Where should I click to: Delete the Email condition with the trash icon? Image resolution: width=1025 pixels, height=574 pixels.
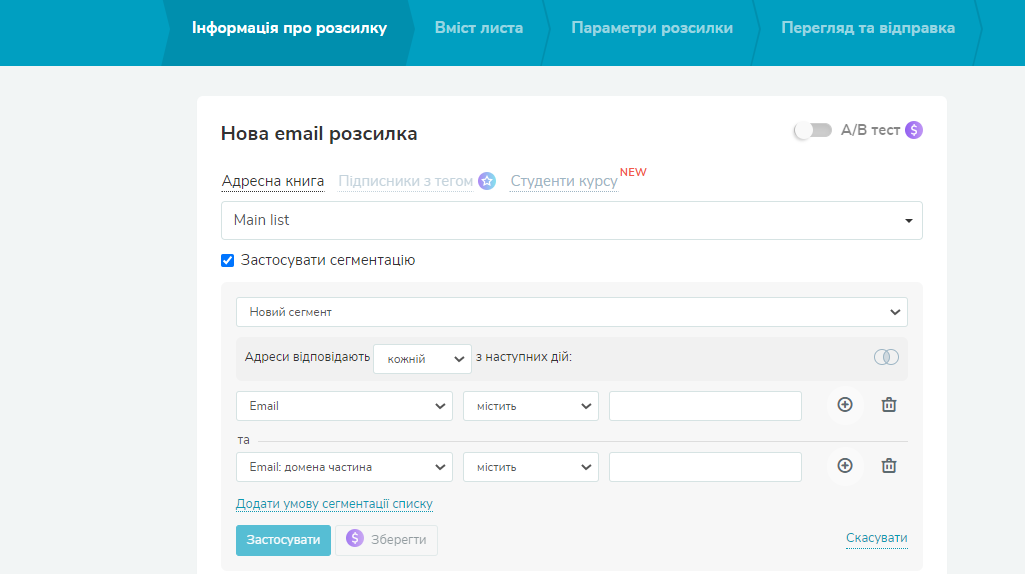tap(888, 405)
